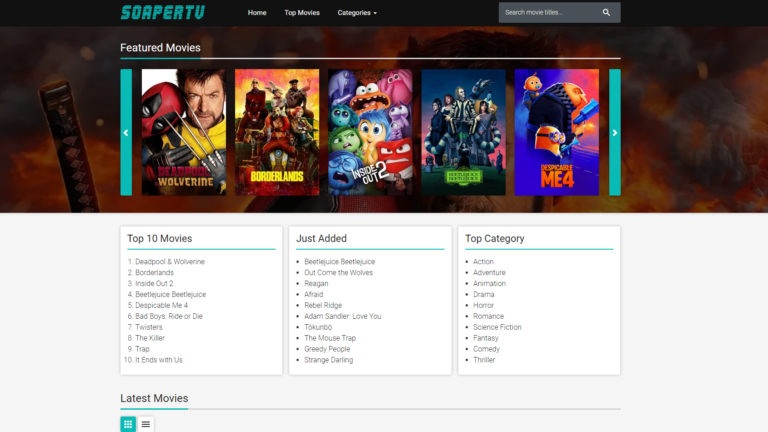Switch to grid view layout
The height and width of the screenshot is (432, 768).
[x=128, y=424]
